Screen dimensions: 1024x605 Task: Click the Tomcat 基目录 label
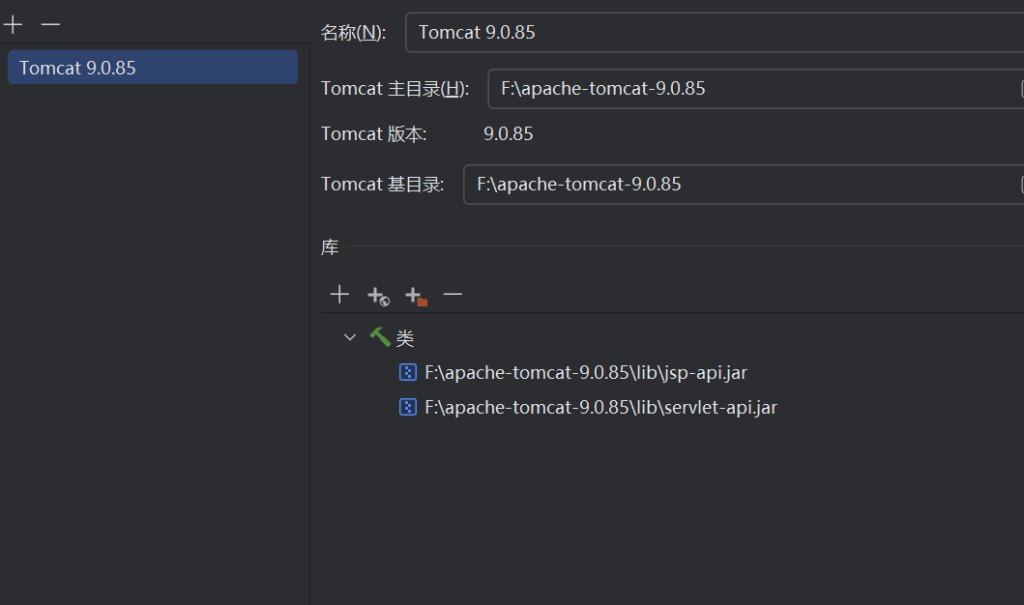pyautogui.click(x=382, y=185)
